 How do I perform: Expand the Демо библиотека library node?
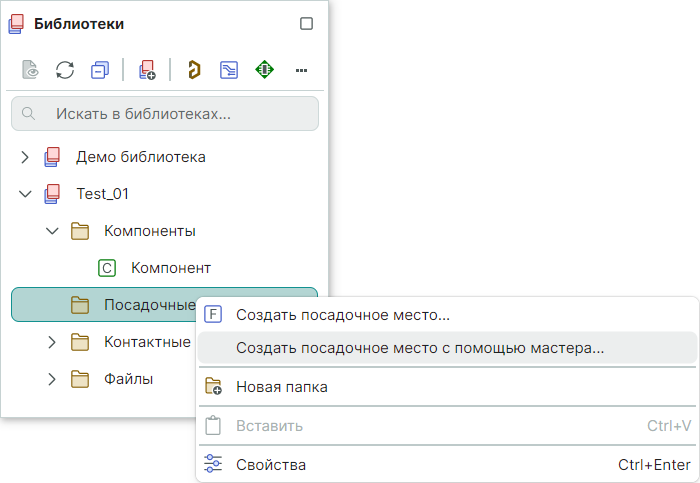26,157
